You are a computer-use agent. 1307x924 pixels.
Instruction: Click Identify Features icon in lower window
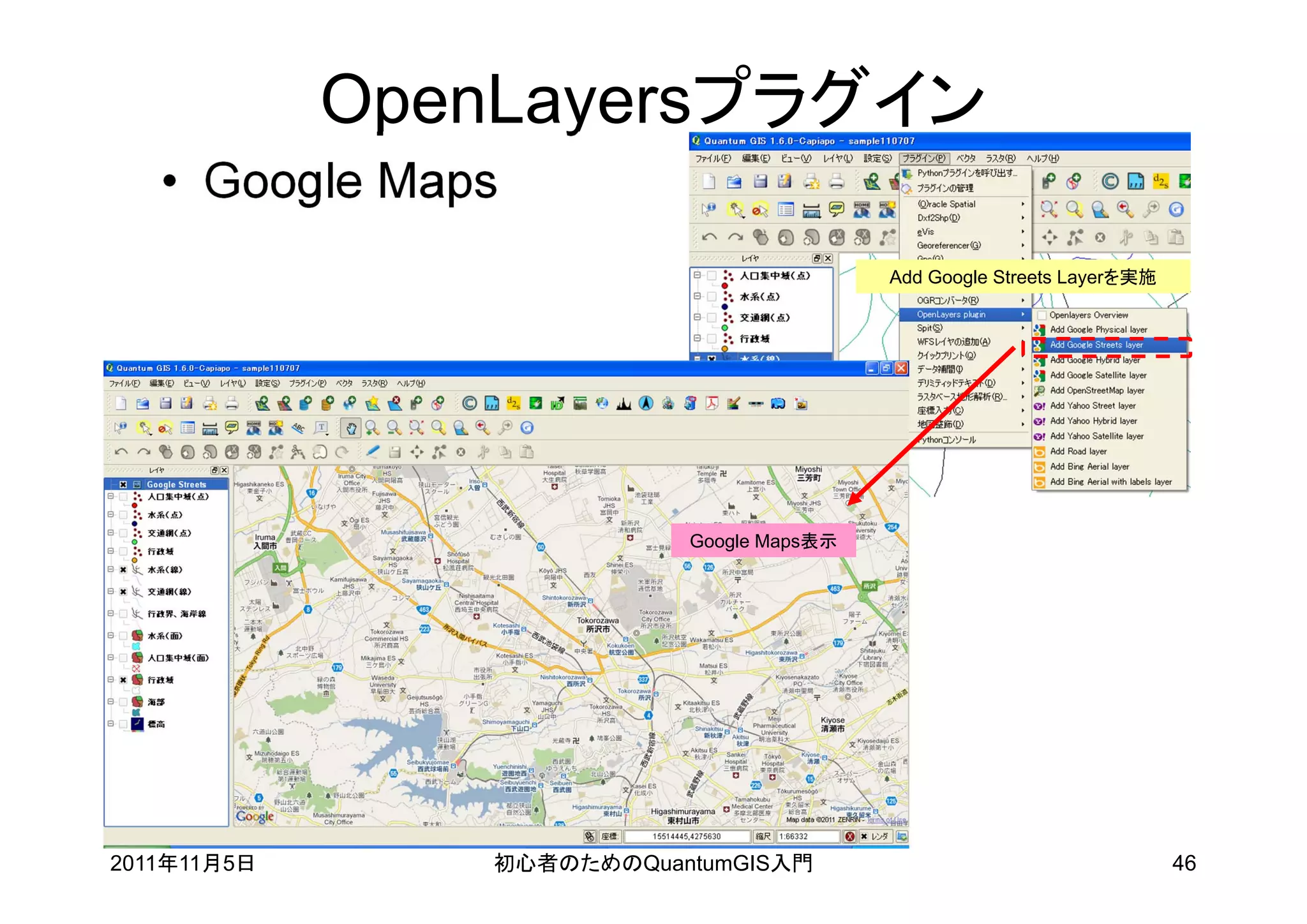[120, 428]
